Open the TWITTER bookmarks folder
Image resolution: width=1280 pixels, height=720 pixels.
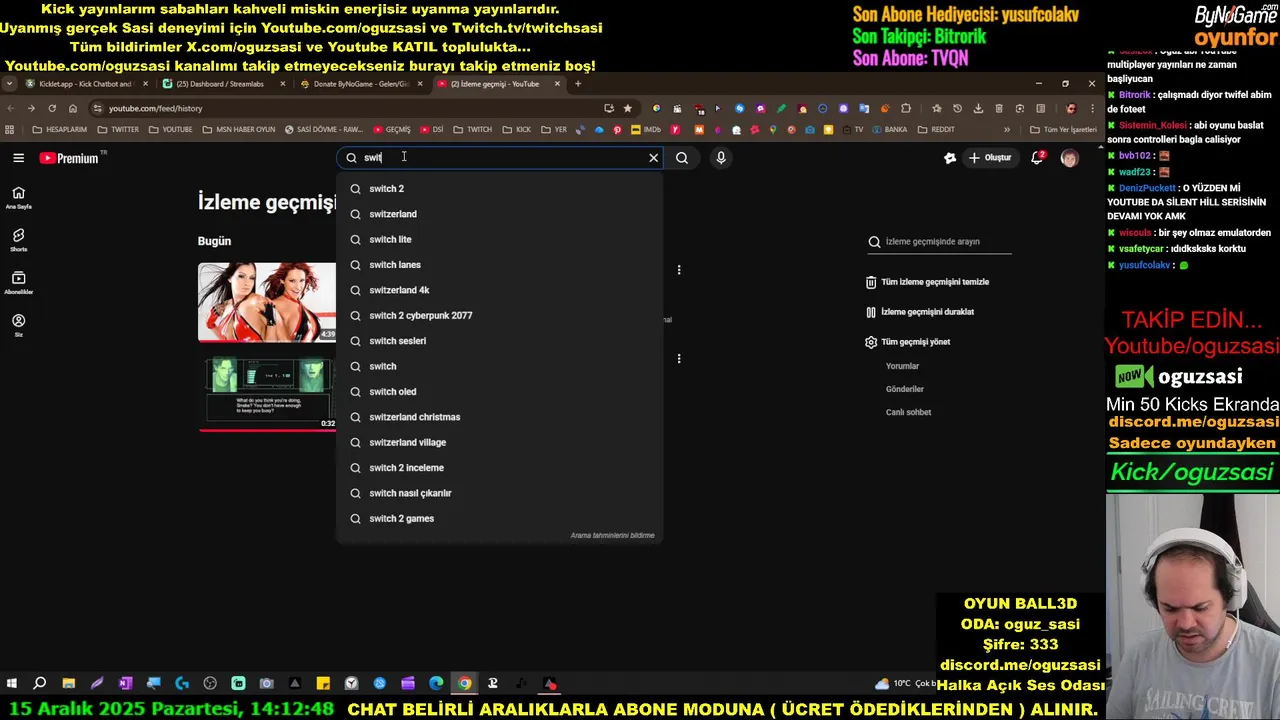[118, 130]
